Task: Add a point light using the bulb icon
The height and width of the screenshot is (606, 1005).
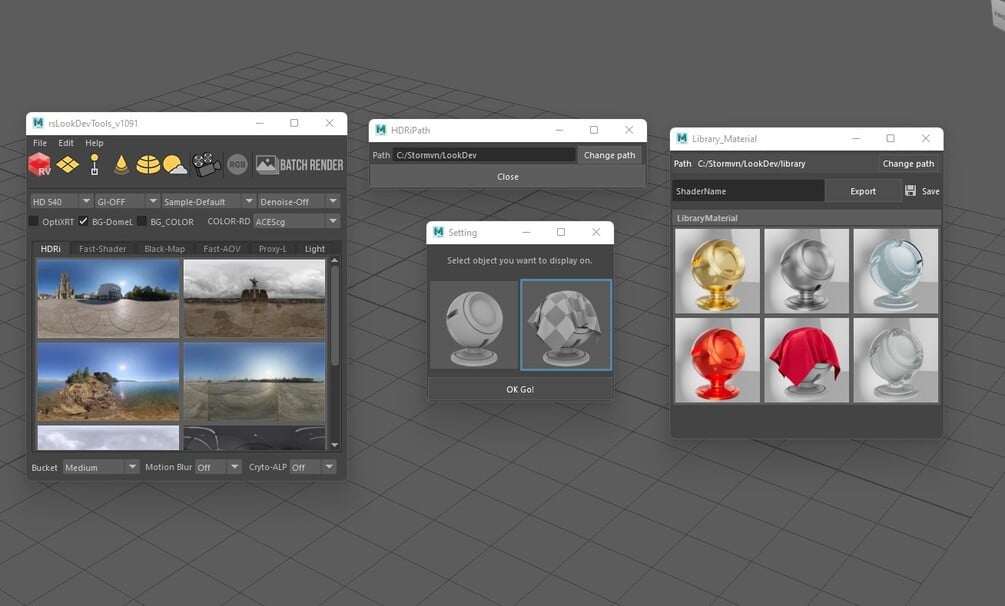Action: tap(94, 164)
